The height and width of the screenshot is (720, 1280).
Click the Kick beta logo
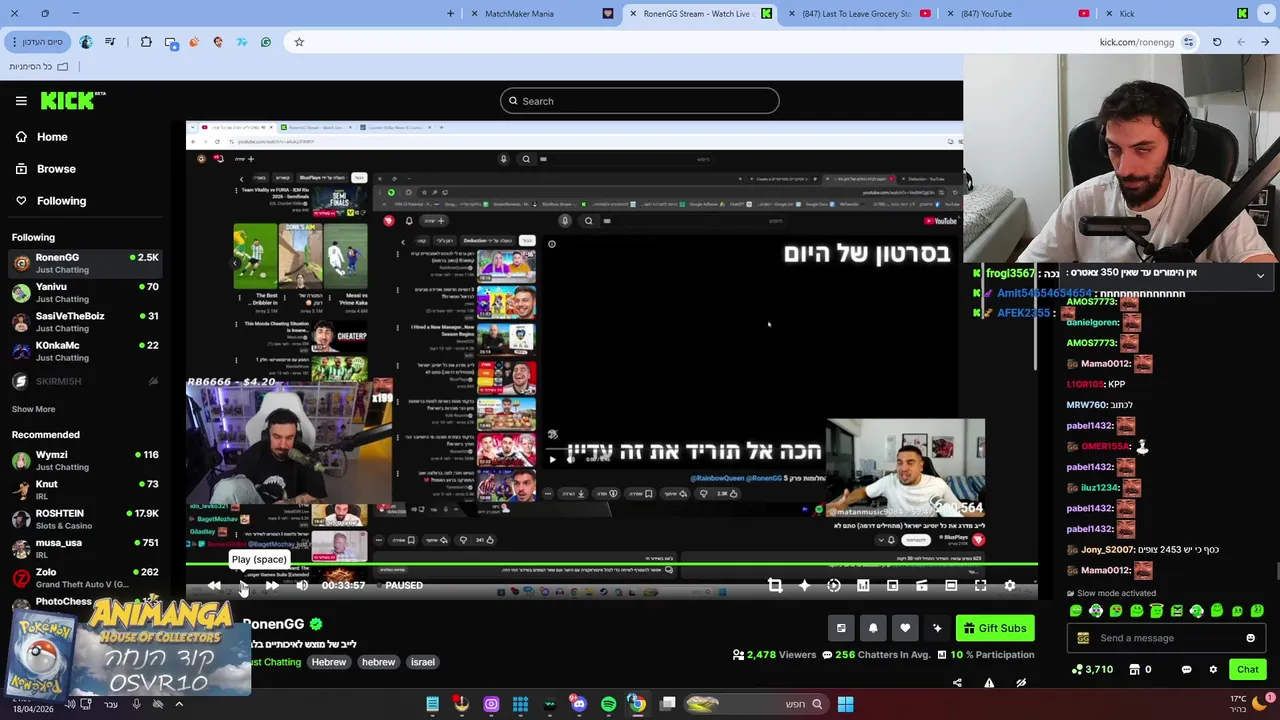click(72, 100)
